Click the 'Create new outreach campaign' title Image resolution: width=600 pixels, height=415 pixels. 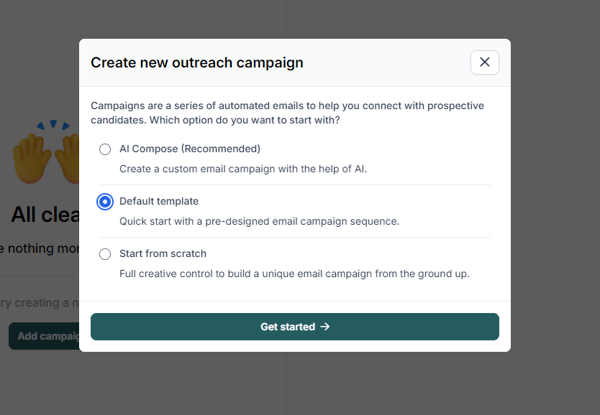click(197, 62)
